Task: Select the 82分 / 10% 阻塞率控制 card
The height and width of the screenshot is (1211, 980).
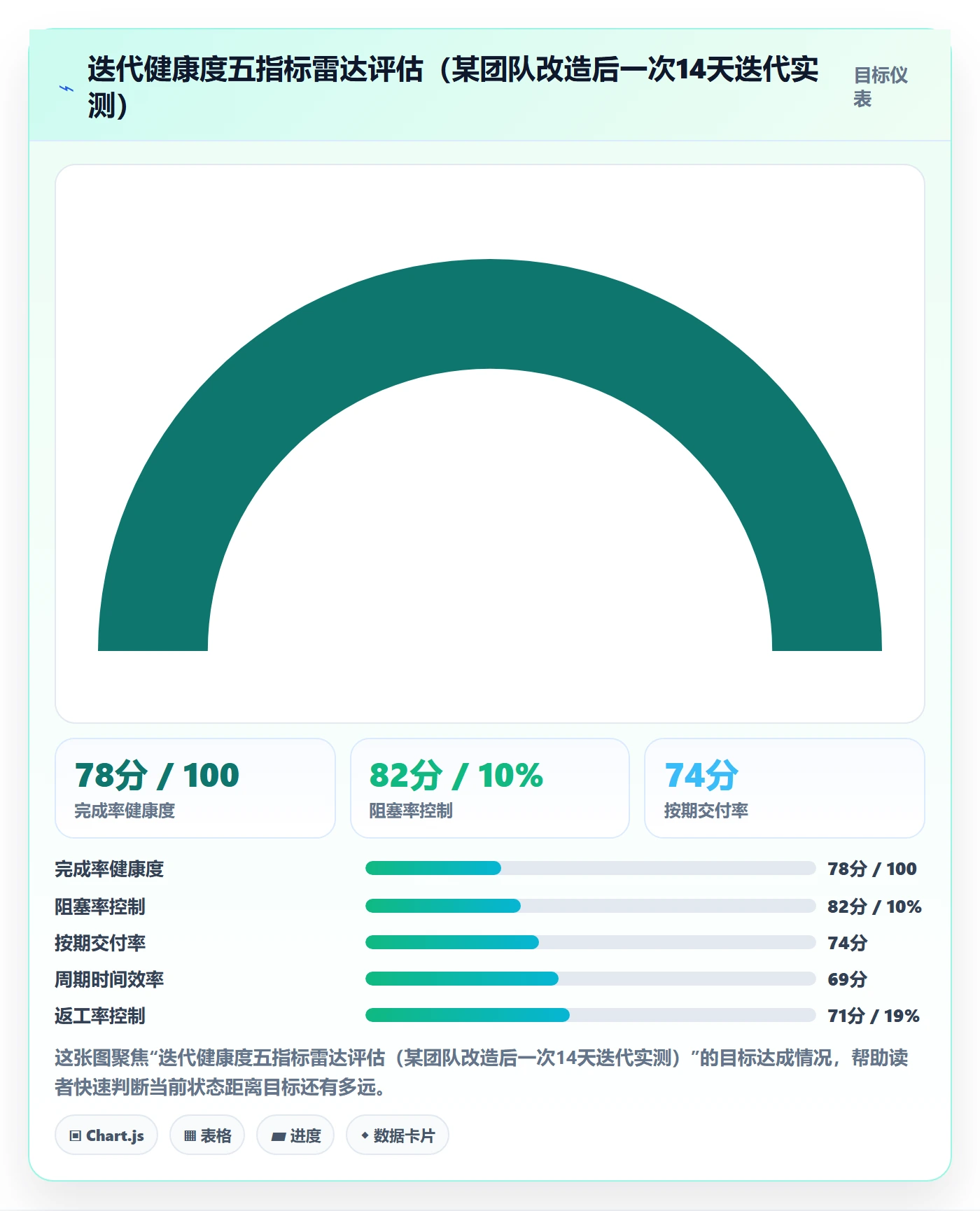Action: (490, 788)
